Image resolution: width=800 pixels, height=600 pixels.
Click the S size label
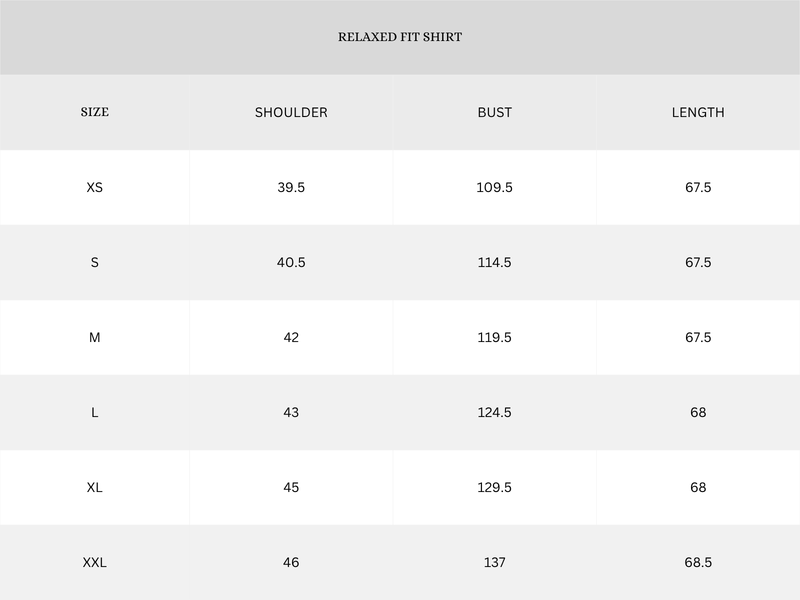coord(94,262)
